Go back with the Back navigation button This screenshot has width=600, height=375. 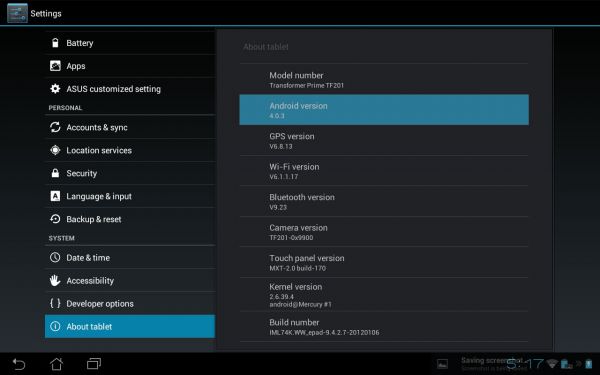point(18,364)
